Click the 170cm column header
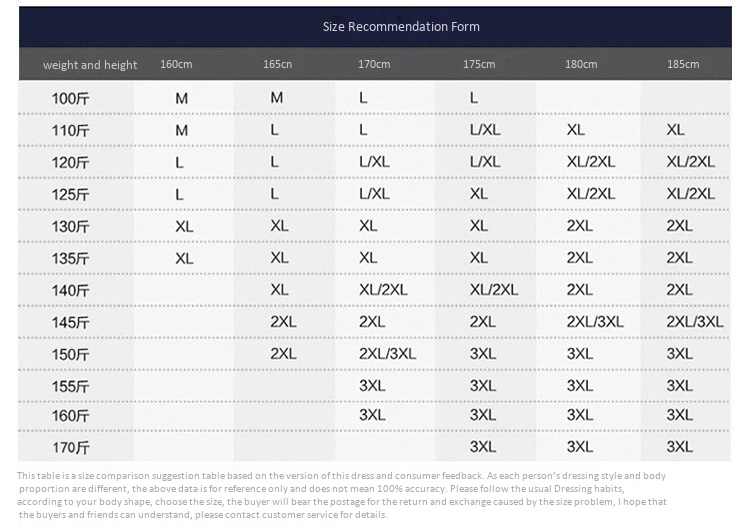Screen dimensions: 750x531 click(374, 64)
